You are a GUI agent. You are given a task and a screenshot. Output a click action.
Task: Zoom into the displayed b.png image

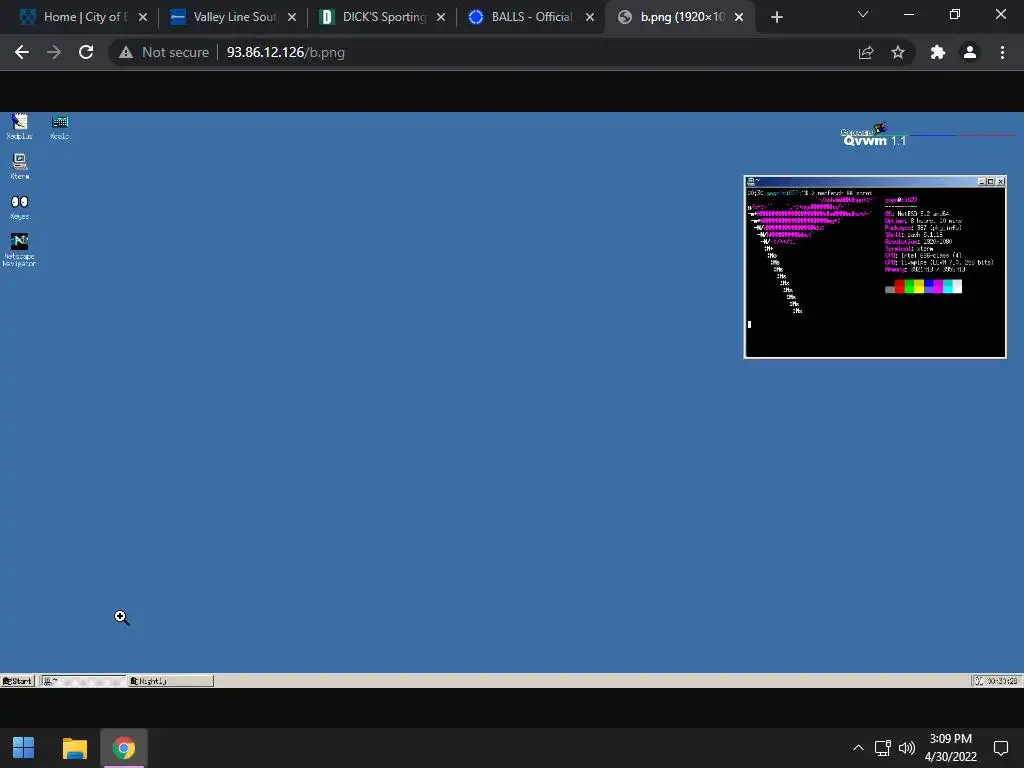pos(512,400)
